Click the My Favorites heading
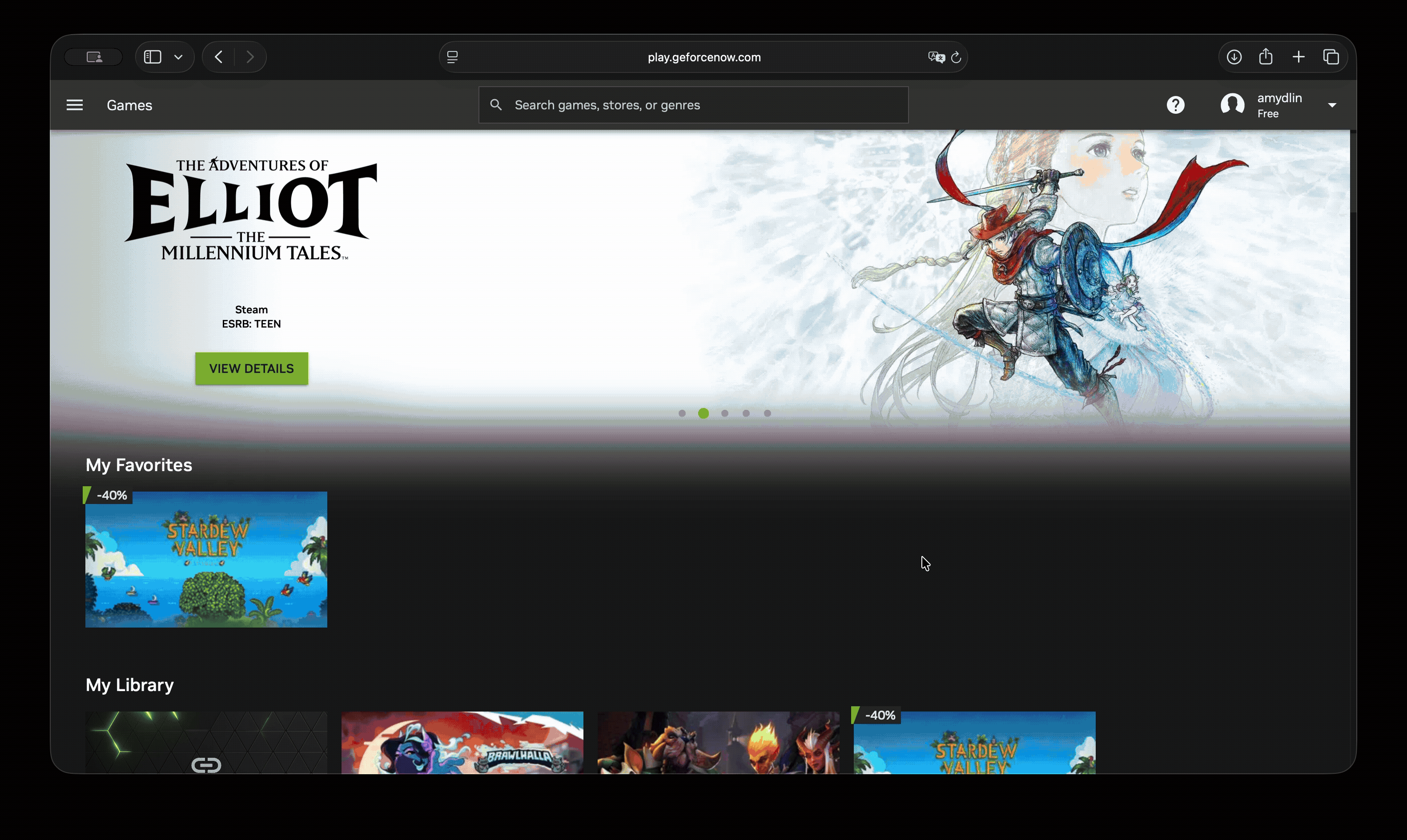 click(139, 465)
